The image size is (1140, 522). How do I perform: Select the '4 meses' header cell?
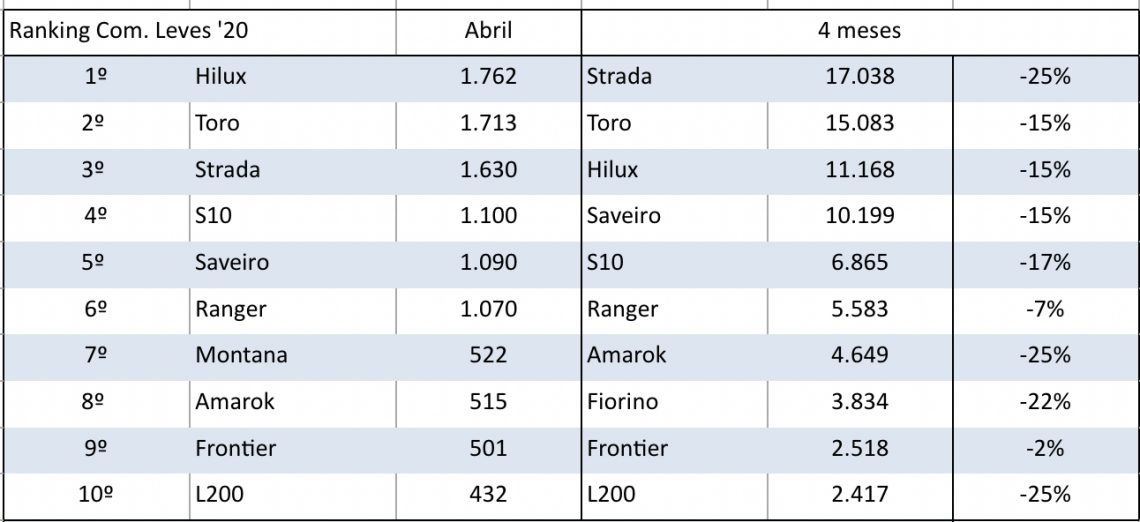859,31
